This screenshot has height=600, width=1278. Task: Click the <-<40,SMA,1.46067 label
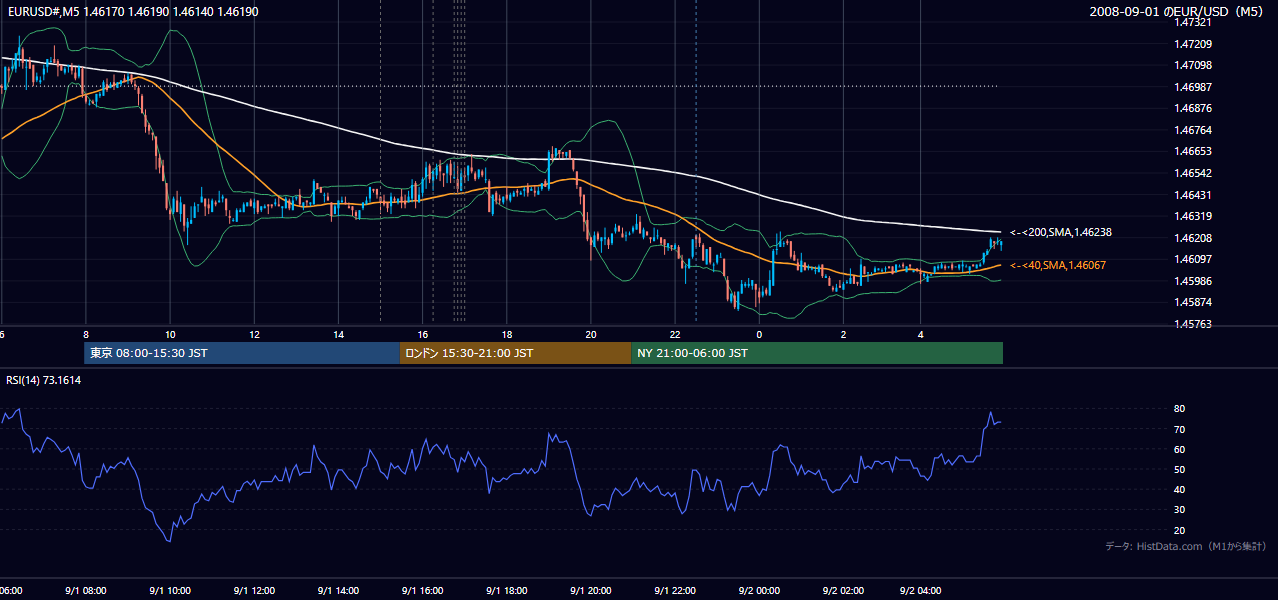tap(1057, 265)
